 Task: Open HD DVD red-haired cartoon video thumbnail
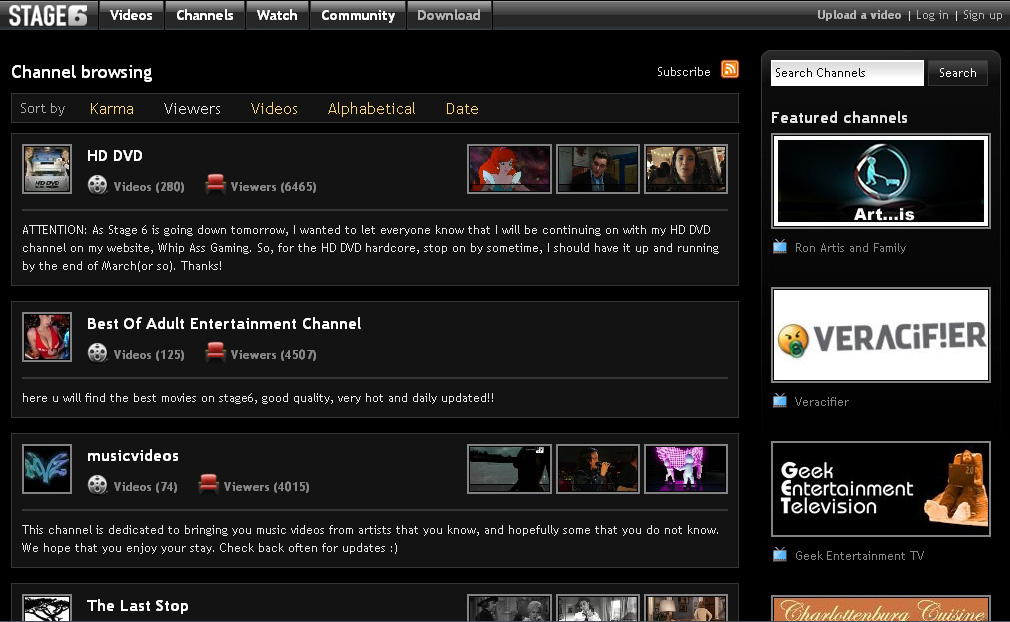click(510, 169)
